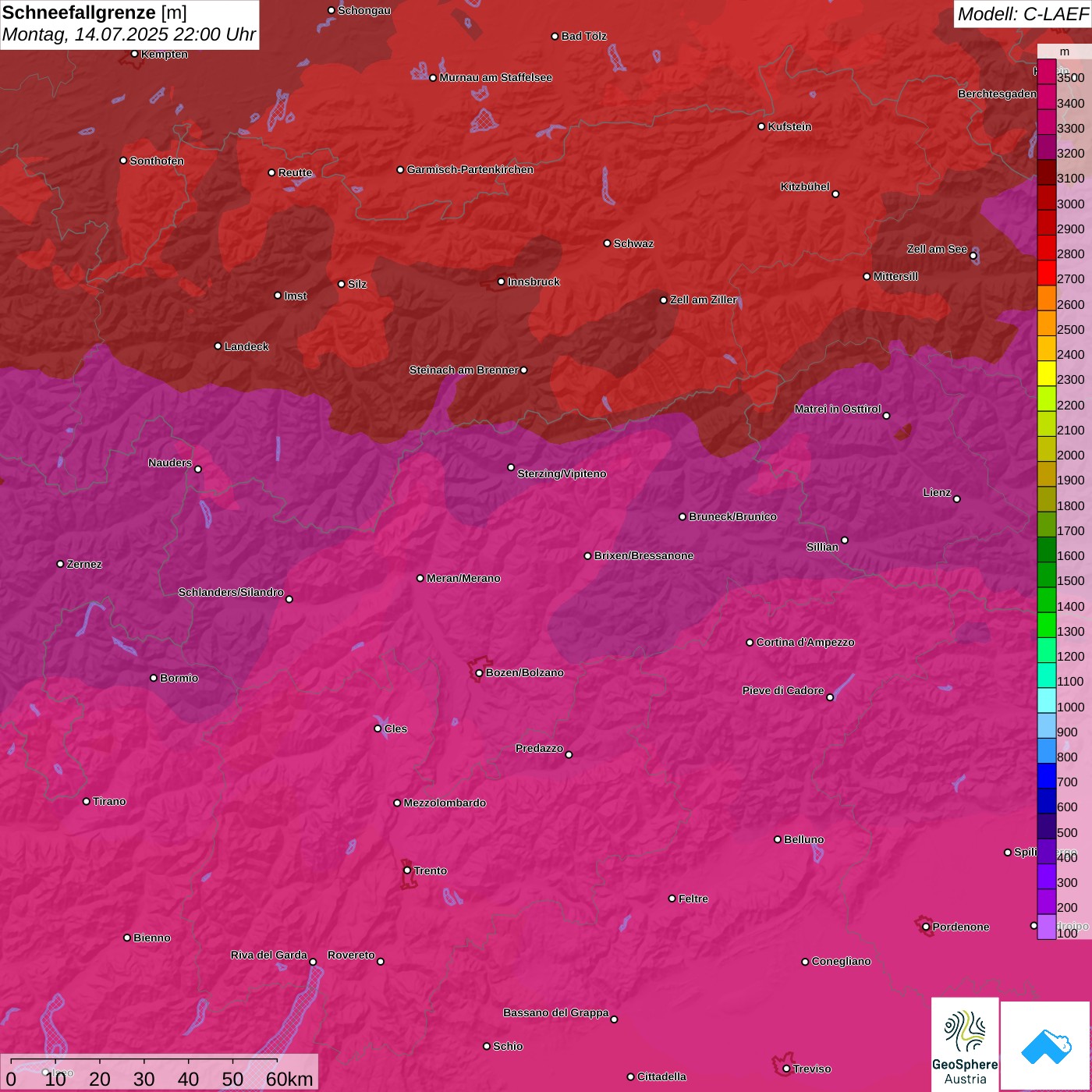The image size is (1092, 1092).
Task: Click the Bruneck/Brunico label
Action: [732, 516]
